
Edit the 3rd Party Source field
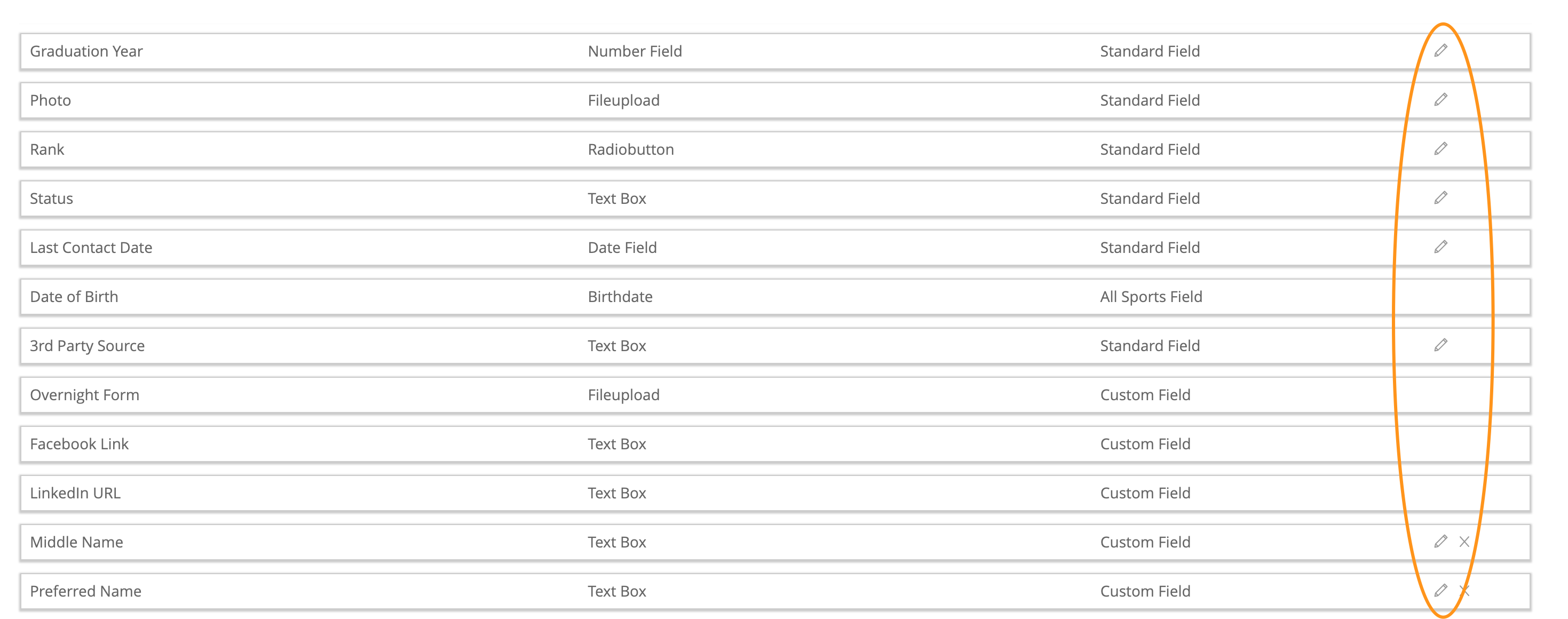click(x=1440, y=345)
